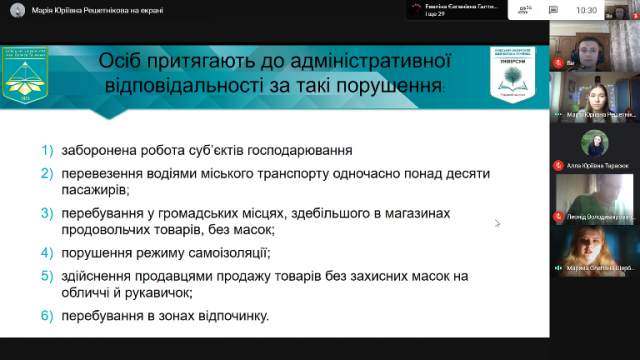Image resolution: width=640 pixels, height=360 pixels.
Task: Click the muted mic icon beside Алла Юріївна
Action: point(558,165)
